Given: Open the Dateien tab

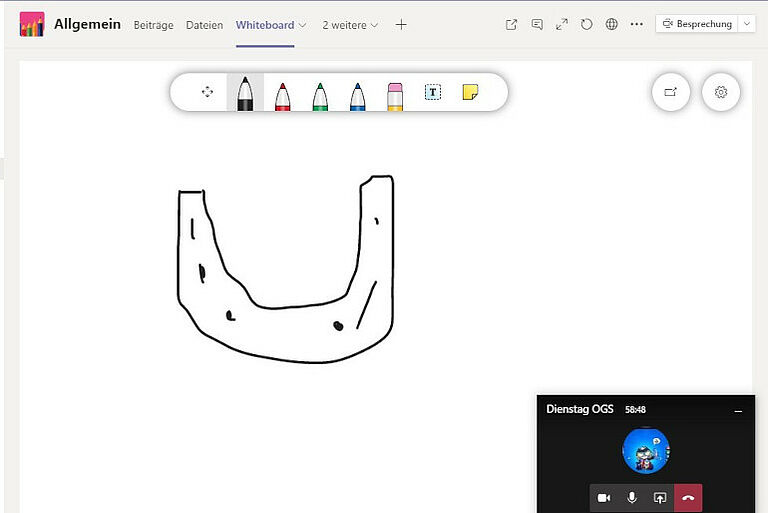Looking at the screenshot, I should pos(204,25).
